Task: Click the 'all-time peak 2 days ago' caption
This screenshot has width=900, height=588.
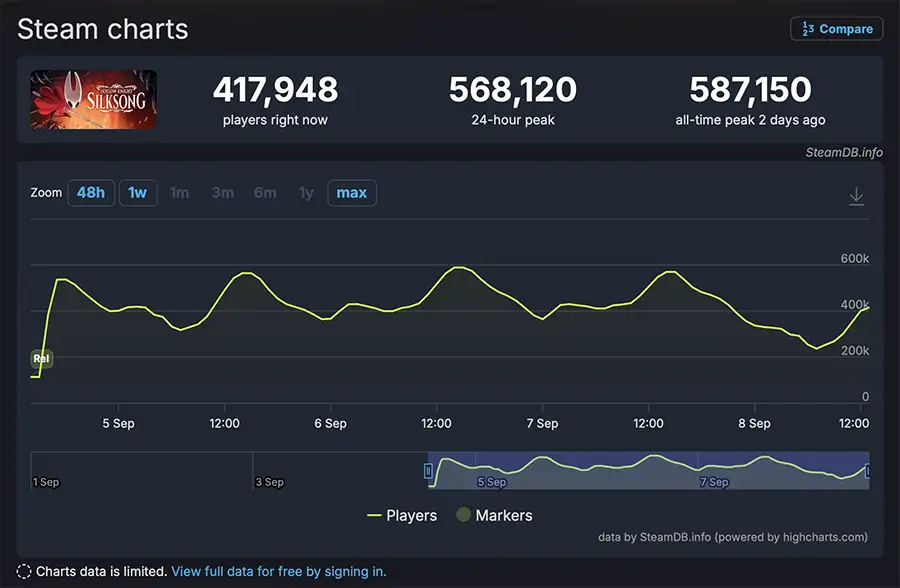Action: coord(751,120)
